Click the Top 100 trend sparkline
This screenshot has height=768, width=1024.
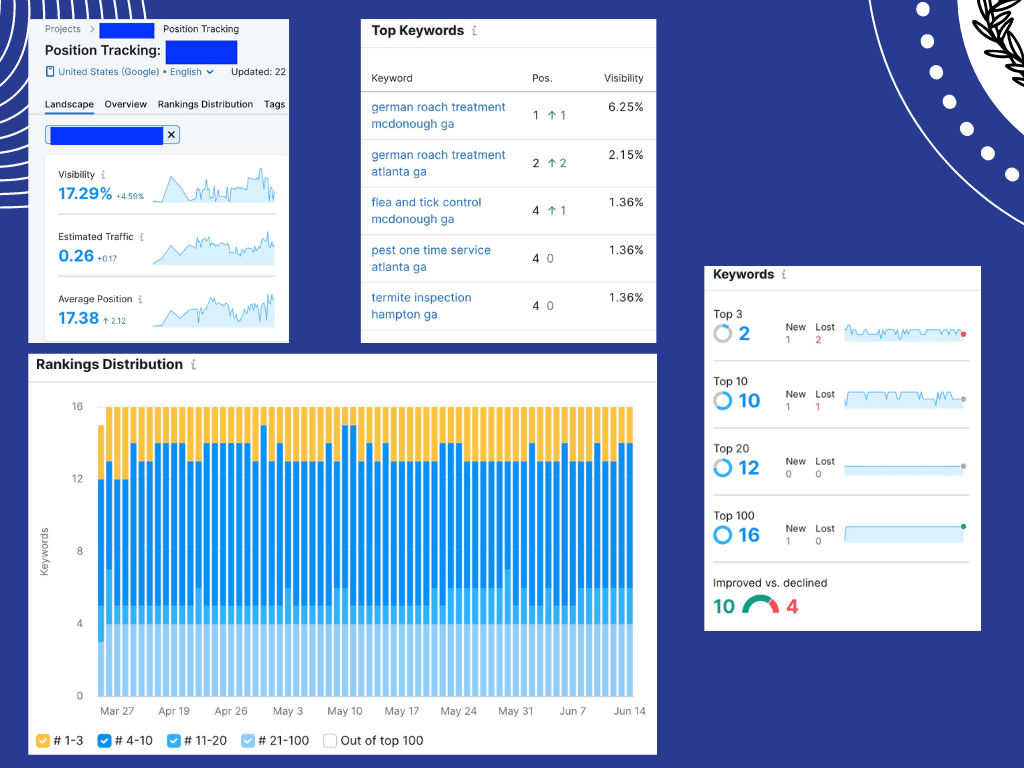[x=905, y=534]
